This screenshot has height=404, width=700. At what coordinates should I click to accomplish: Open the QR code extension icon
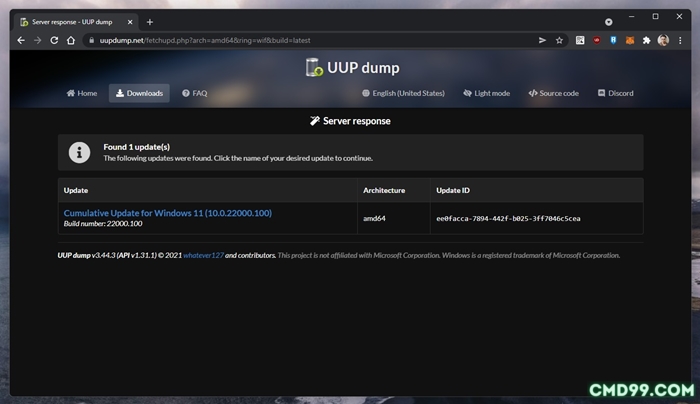pyautogui.click(x=580, y=40)
